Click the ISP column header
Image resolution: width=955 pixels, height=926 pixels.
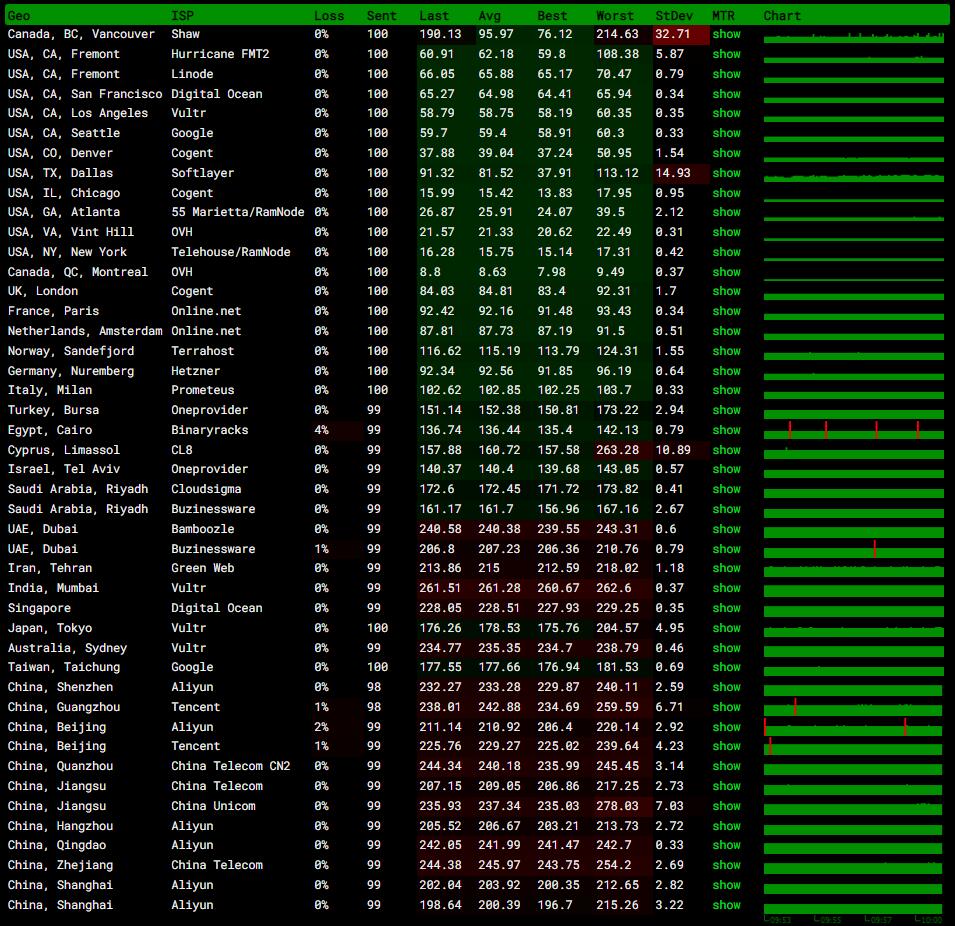coord(182,16)
